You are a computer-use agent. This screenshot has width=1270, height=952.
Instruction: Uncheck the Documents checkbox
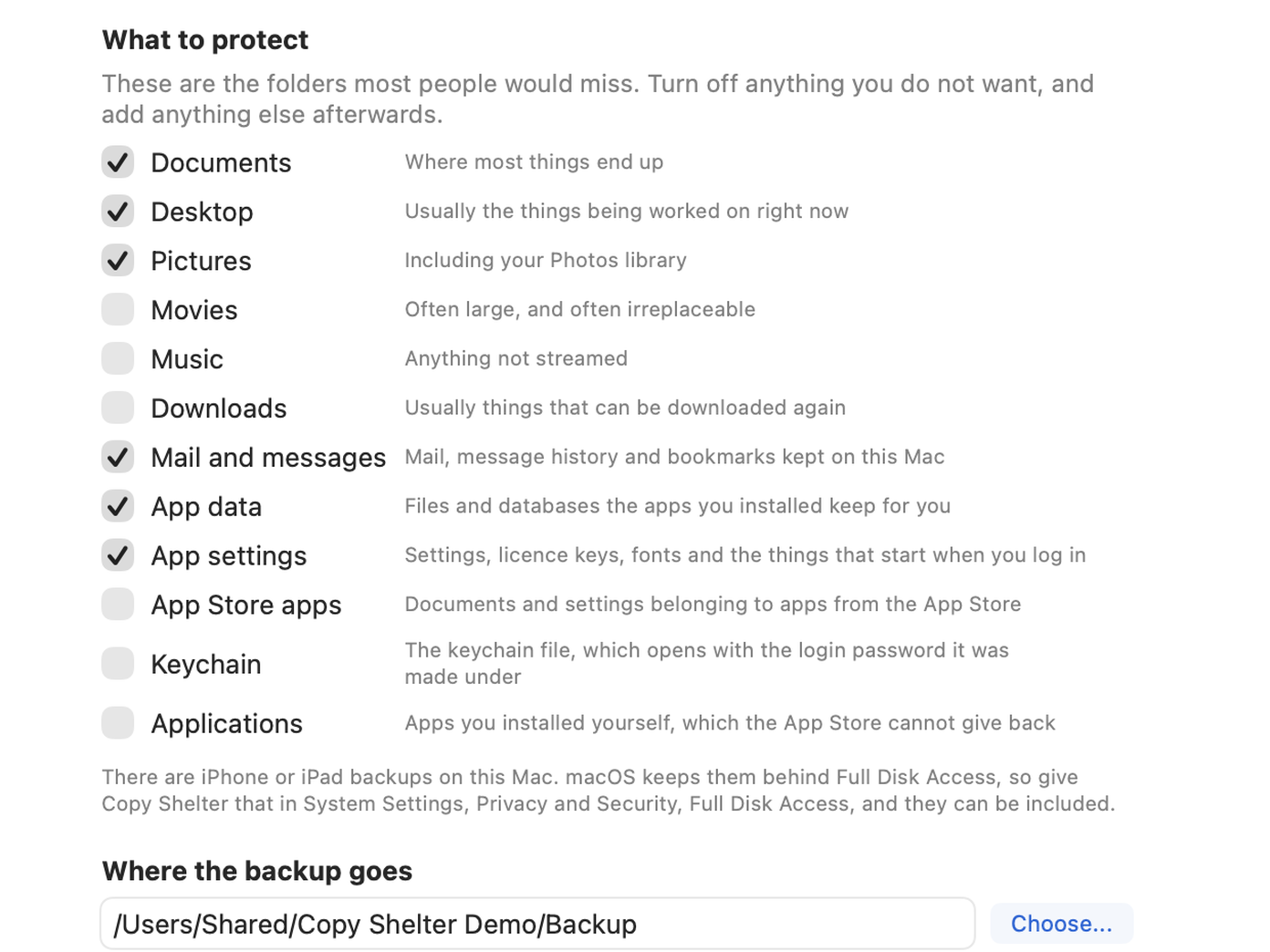pyautogui.click(x=118, y=162)
